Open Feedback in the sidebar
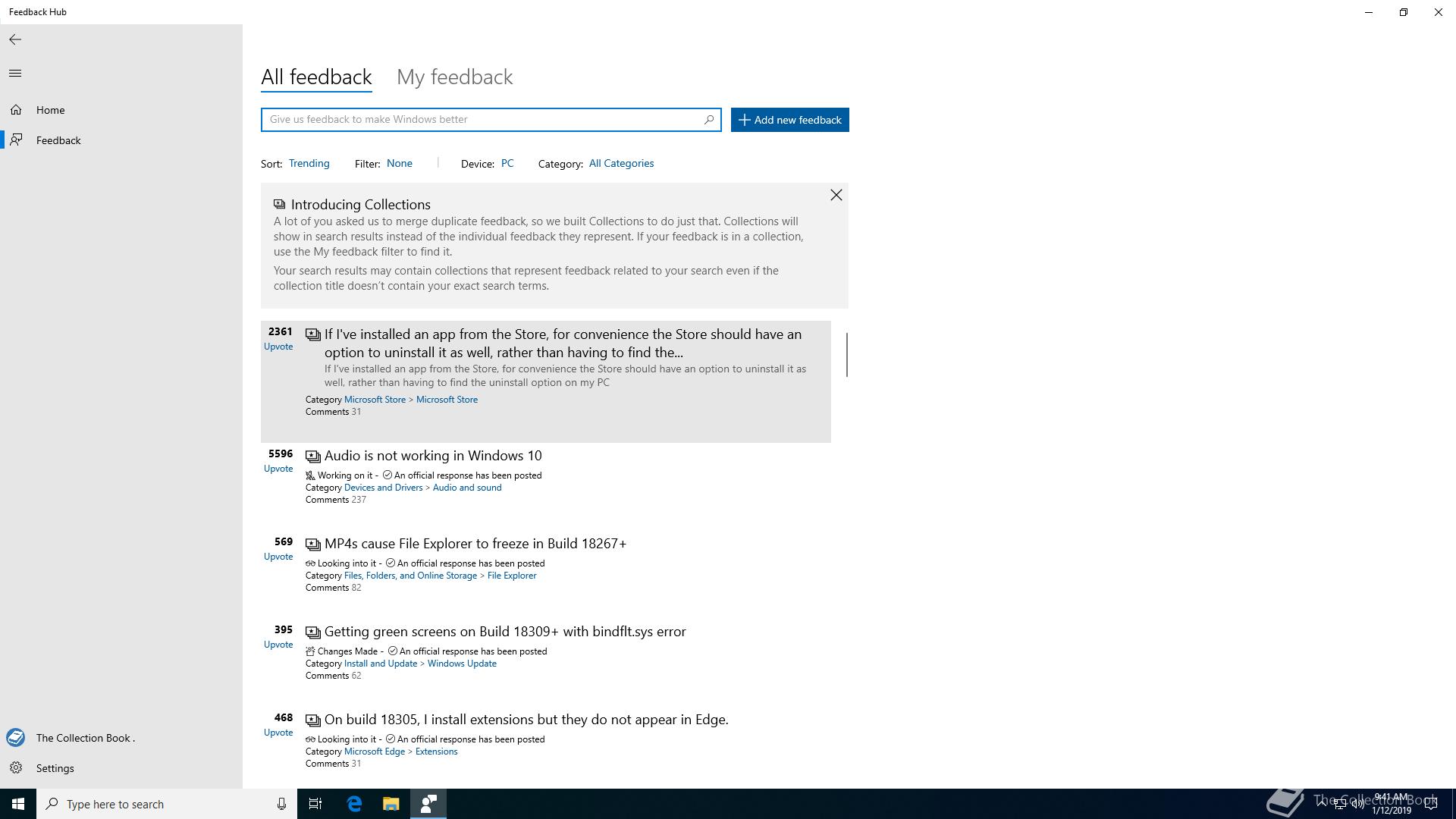 121,140
